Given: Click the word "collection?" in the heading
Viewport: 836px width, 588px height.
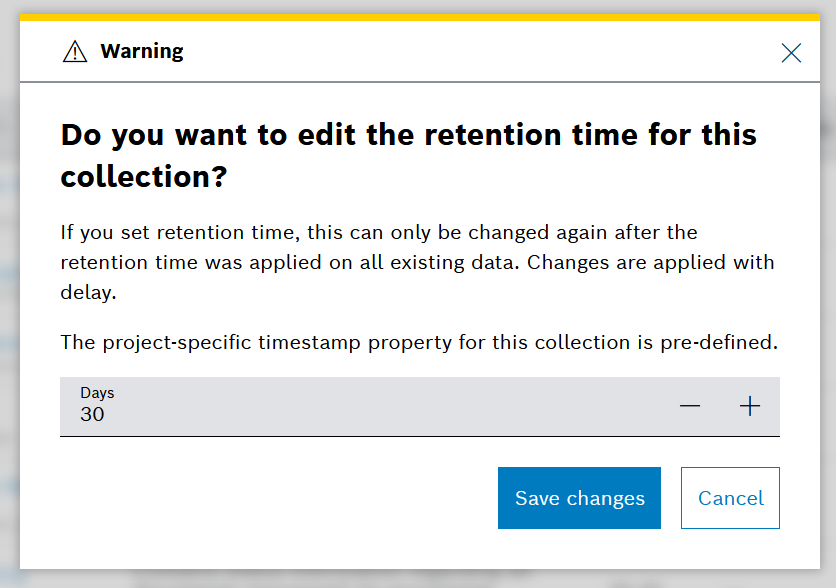Looking at the screenshot, I should pos(144,177).
